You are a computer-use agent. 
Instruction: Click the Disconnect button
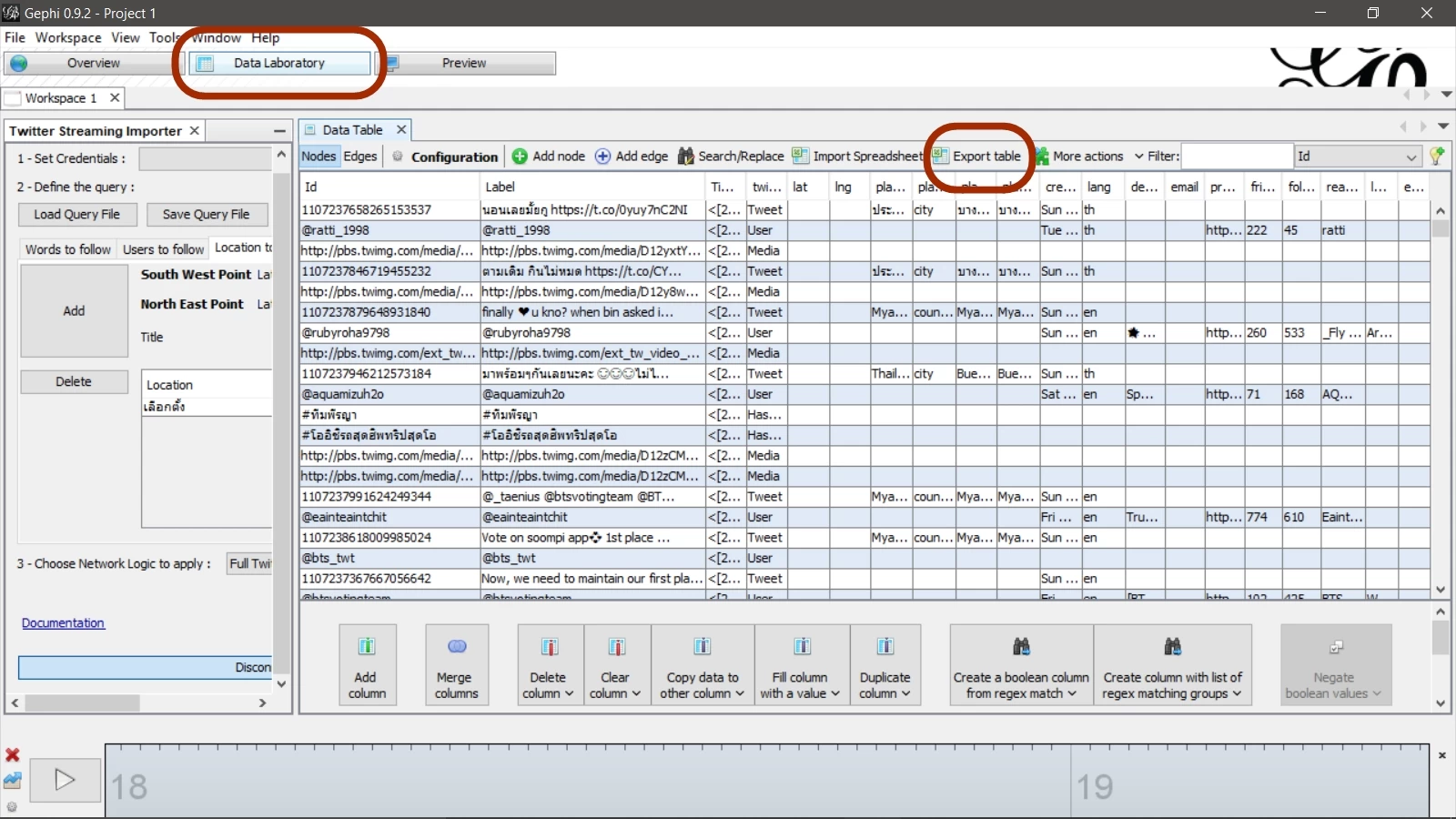click(146, 667)
